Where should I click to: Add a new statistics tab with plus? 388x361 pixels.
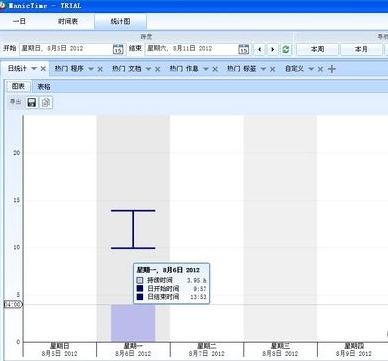pyautogui.click(x=332, y=69)
